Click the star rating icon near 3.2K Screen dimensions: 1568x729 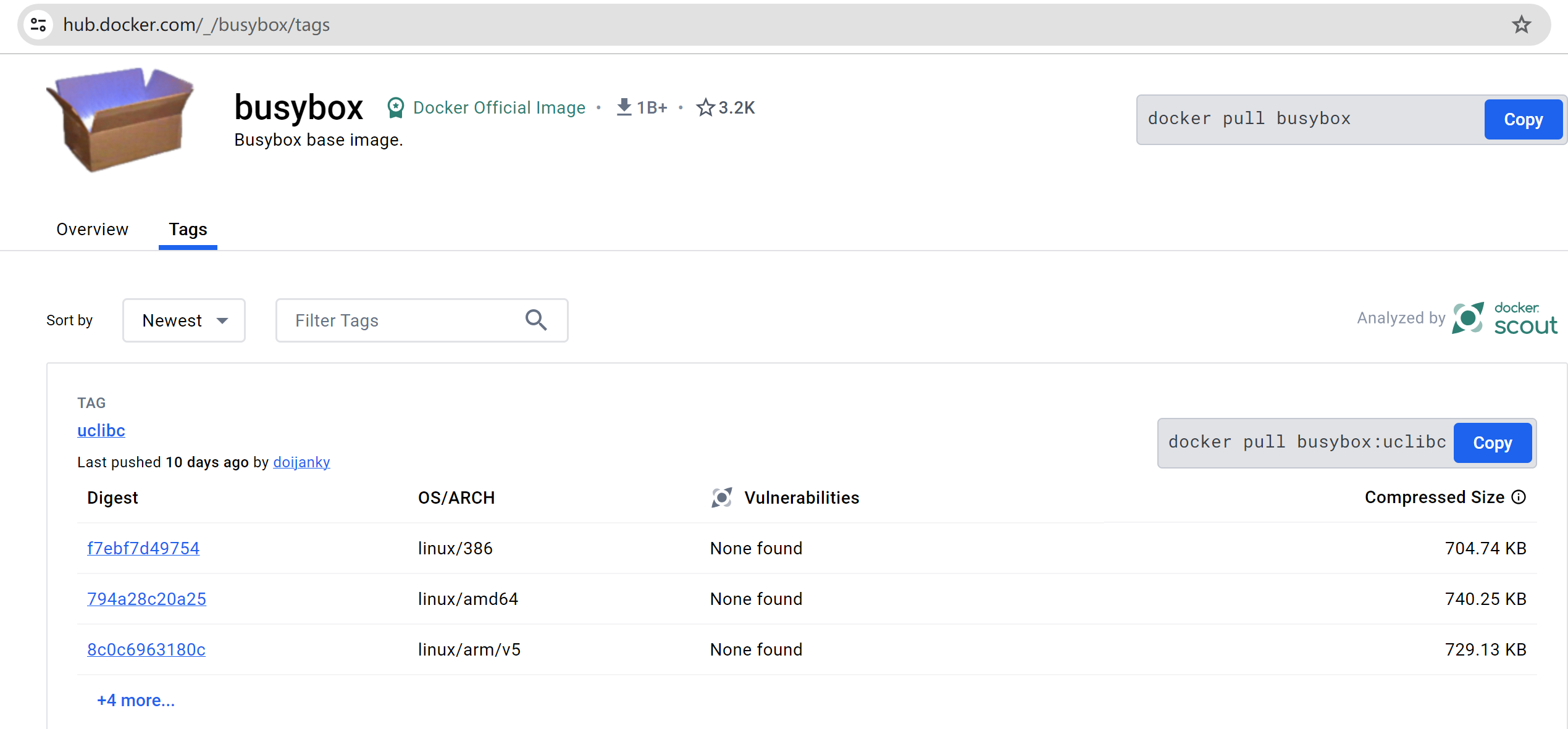coord(705,107)
